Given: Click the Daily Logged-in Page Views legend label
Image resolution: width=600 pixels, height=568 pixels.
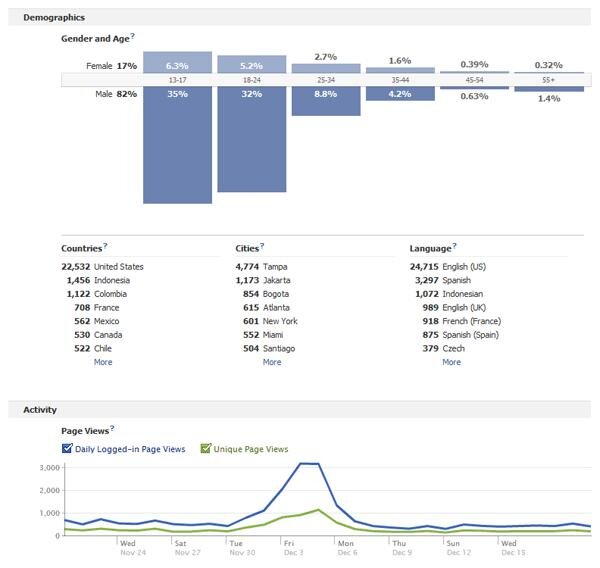Looking at the screenshot, I should (x=130, y=449).
